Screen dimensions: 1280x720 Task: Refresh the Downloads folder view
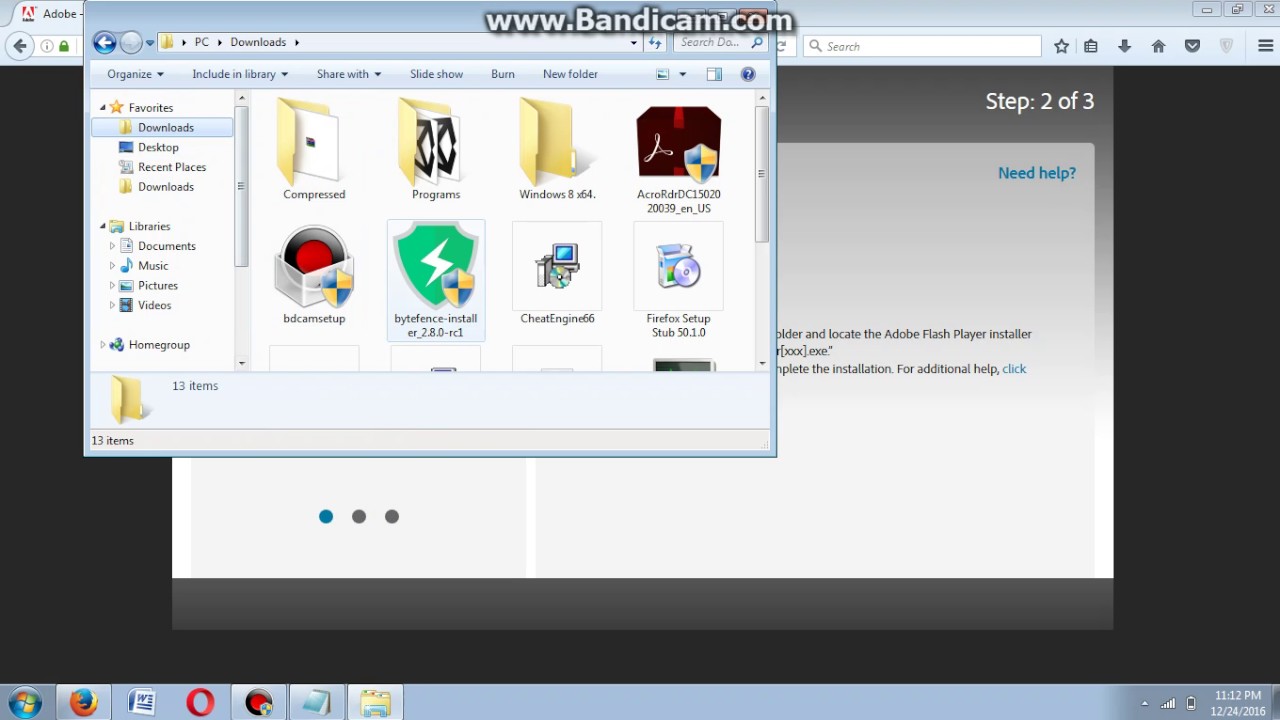click(655, 42)
